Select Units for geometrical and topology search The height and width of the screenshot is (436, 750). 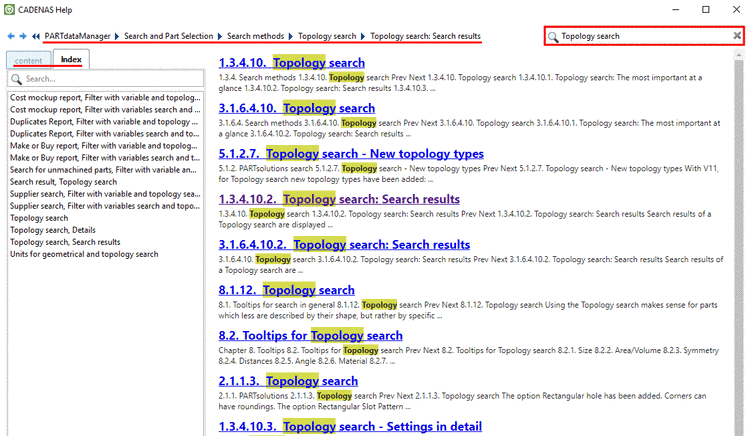[84, 254]
